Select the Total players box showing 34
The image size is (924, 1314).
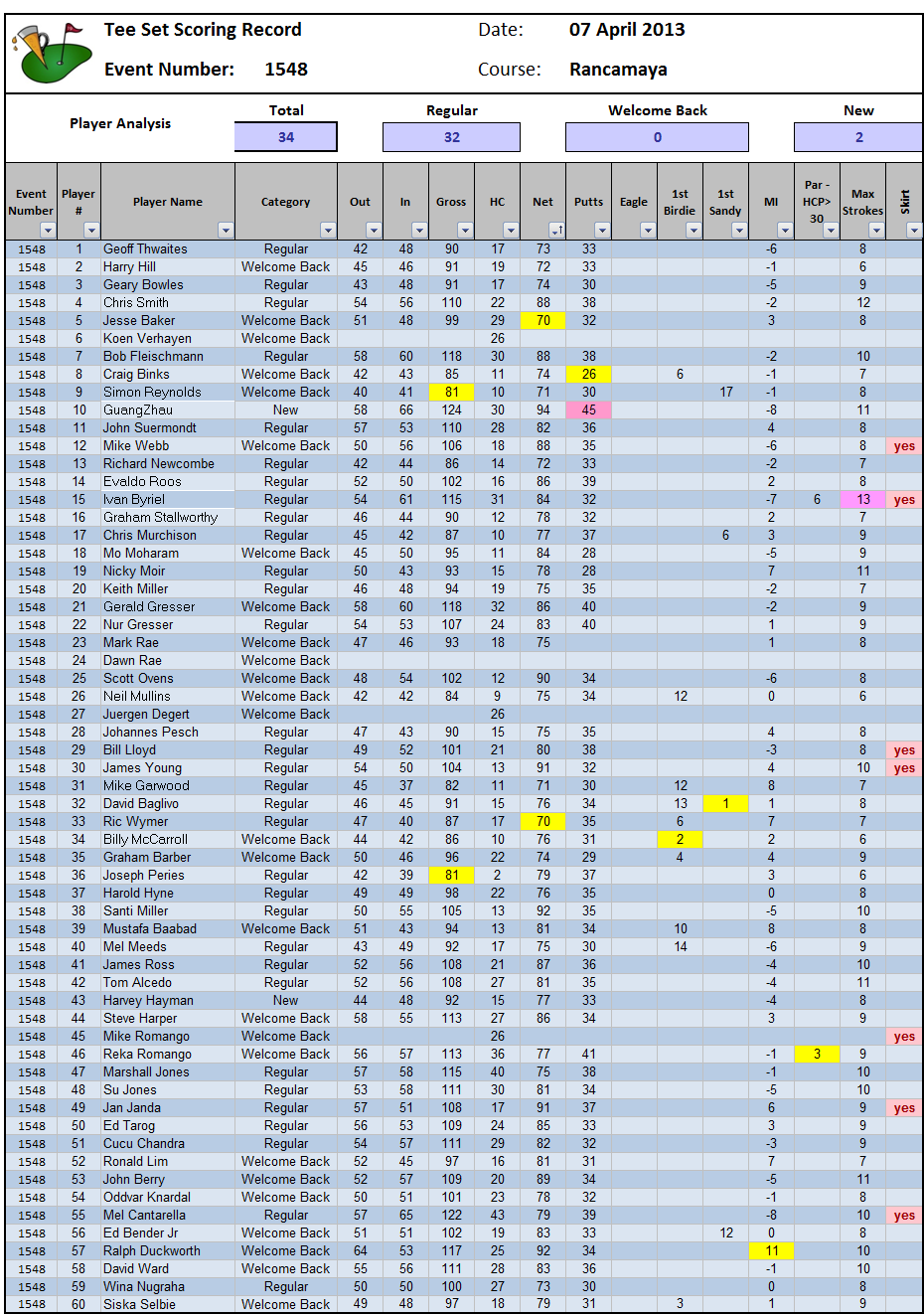point(286,137)
